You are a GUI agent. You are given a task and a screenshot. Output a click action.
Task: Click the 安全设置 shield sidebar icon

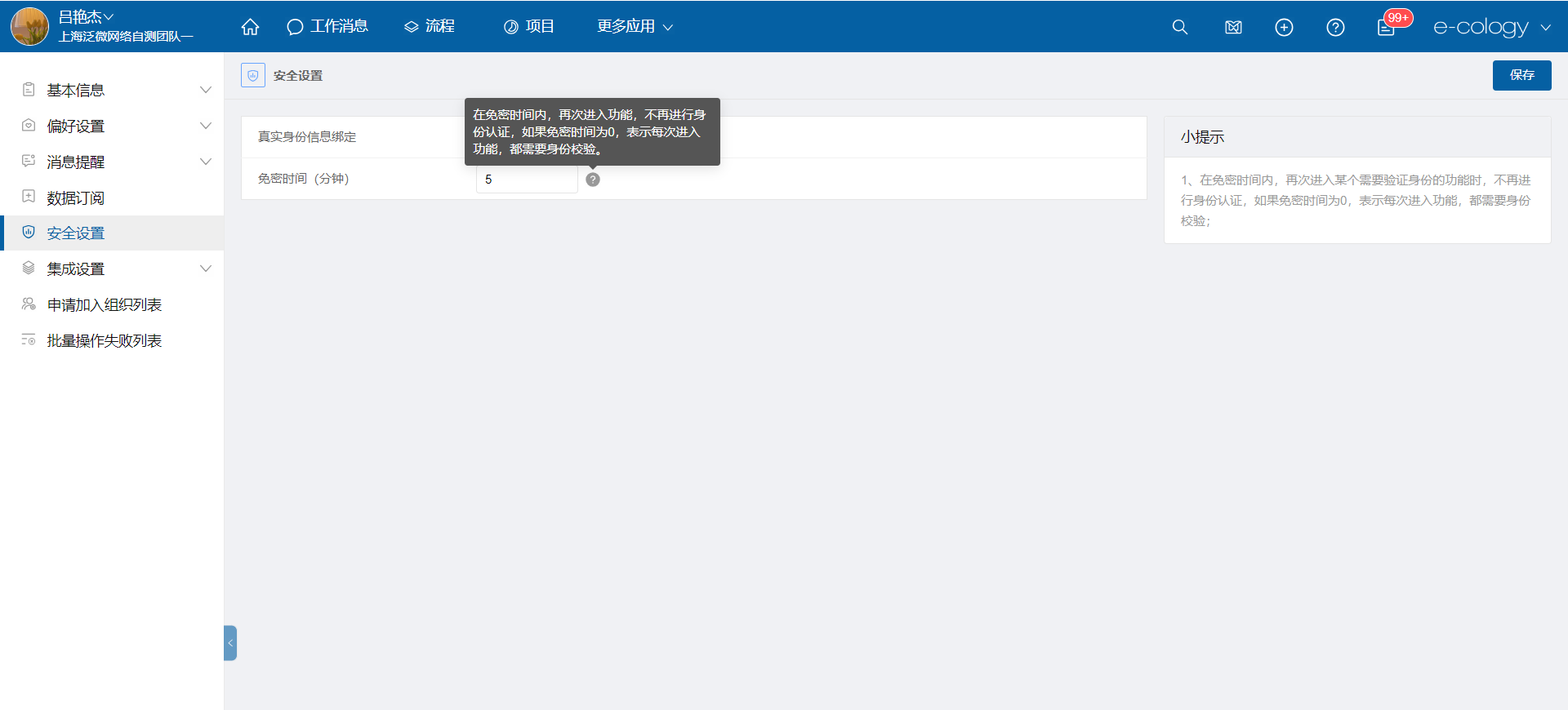coord(29,232)
